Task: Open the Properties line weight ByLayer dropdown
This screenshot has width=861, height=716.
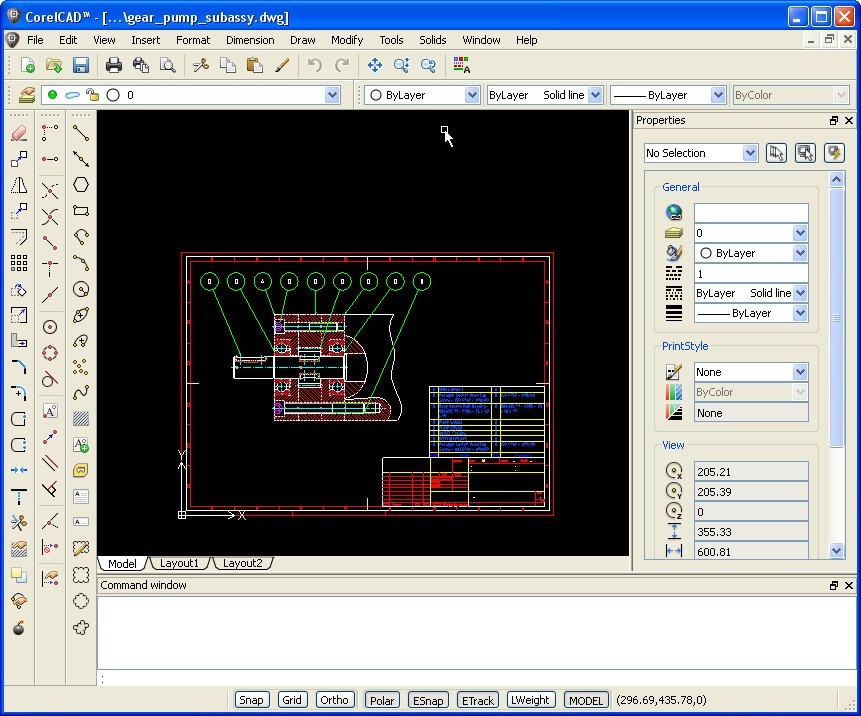Action: click(x=800, y=313)
